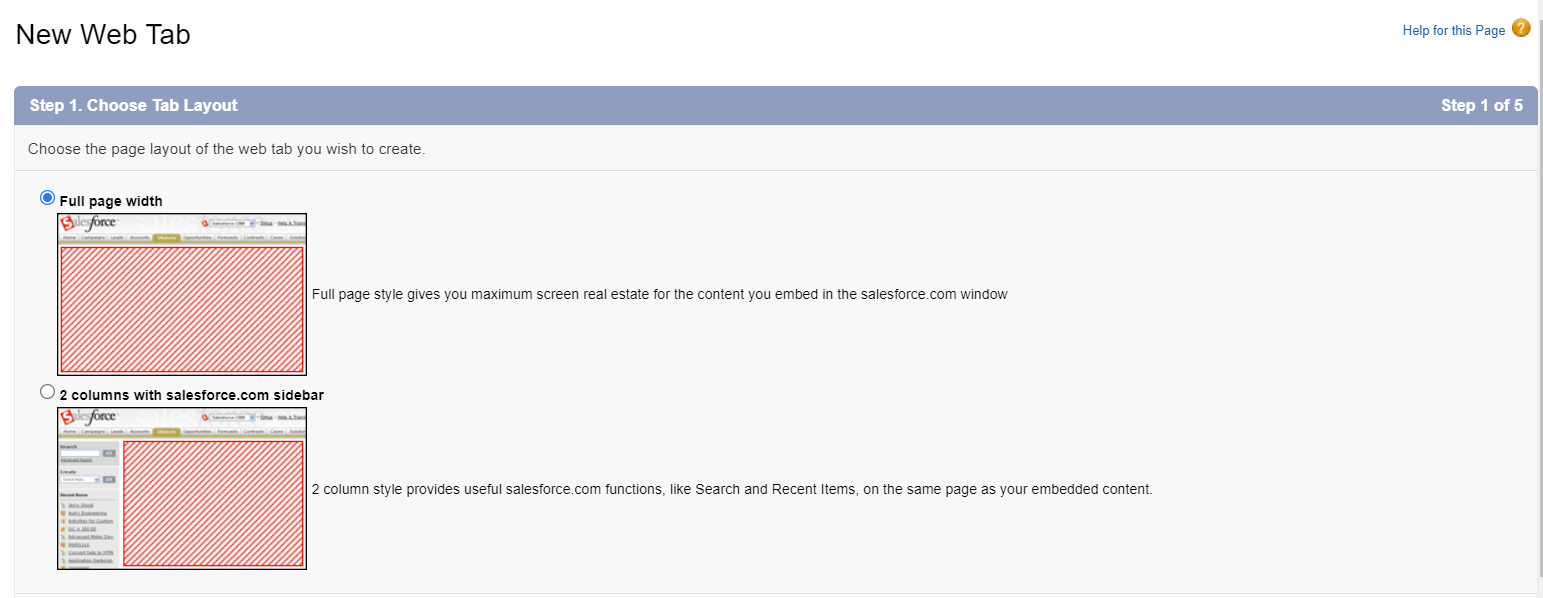1543x598 pixels.
Task: Click the Full page width layout thumbnail
Action: click(182, 294)
